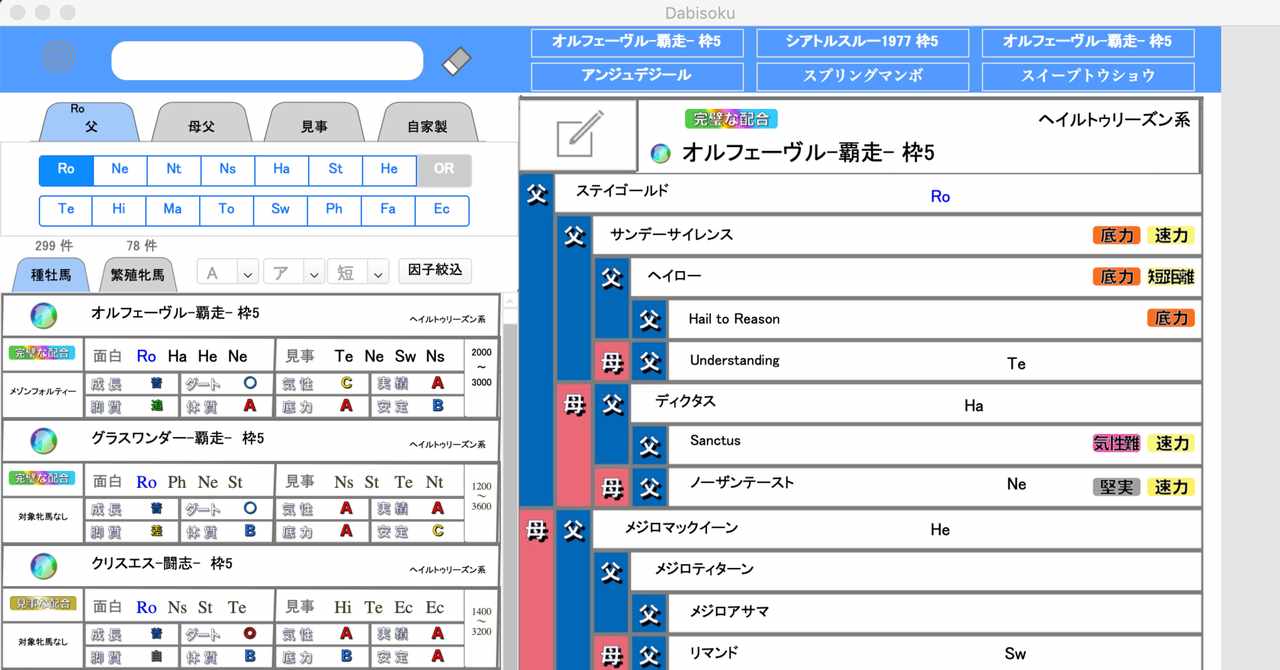Click 父 icon beside Hail to Reason
This screenshot has height=670, width=1280.
pyautogui.click(x=650, y=319)
